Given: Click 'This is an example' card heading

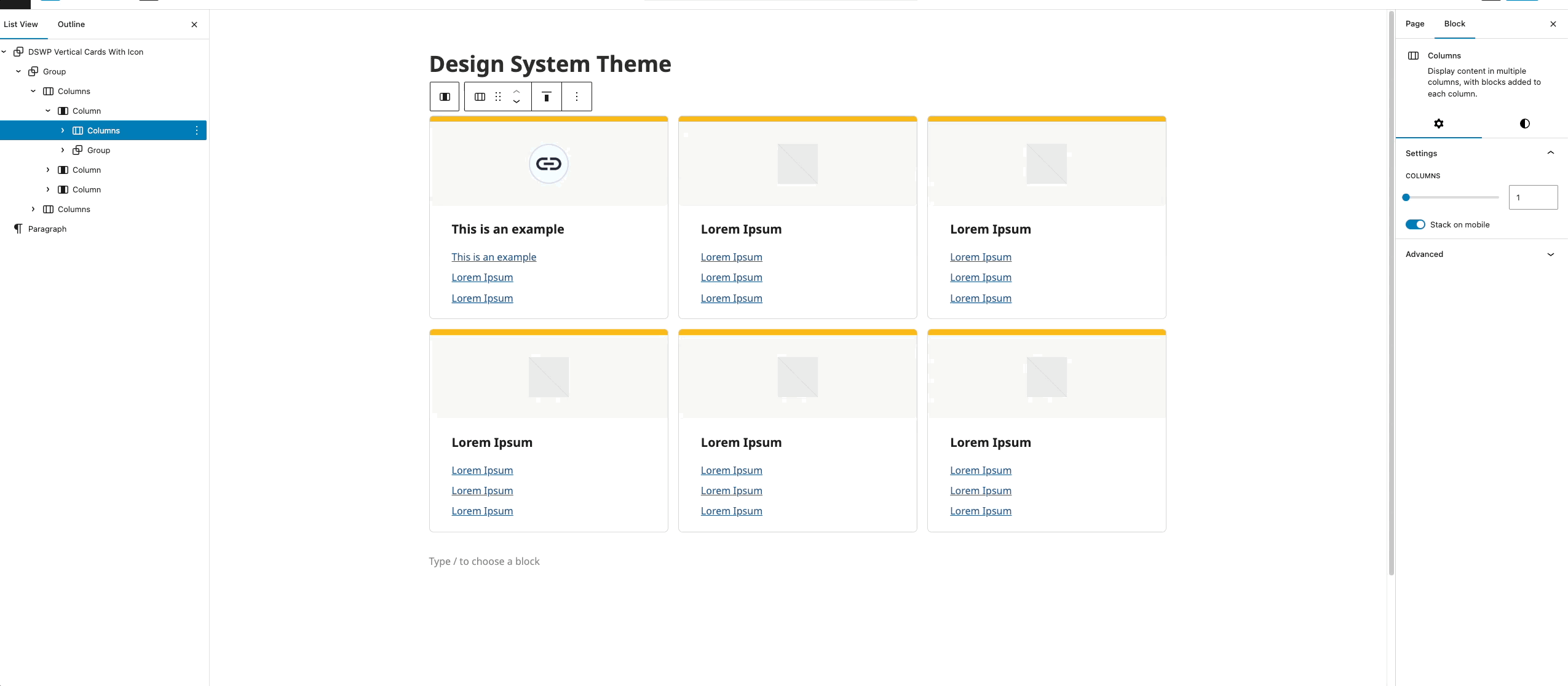Looking at the screenshot, I should (508, 229).
